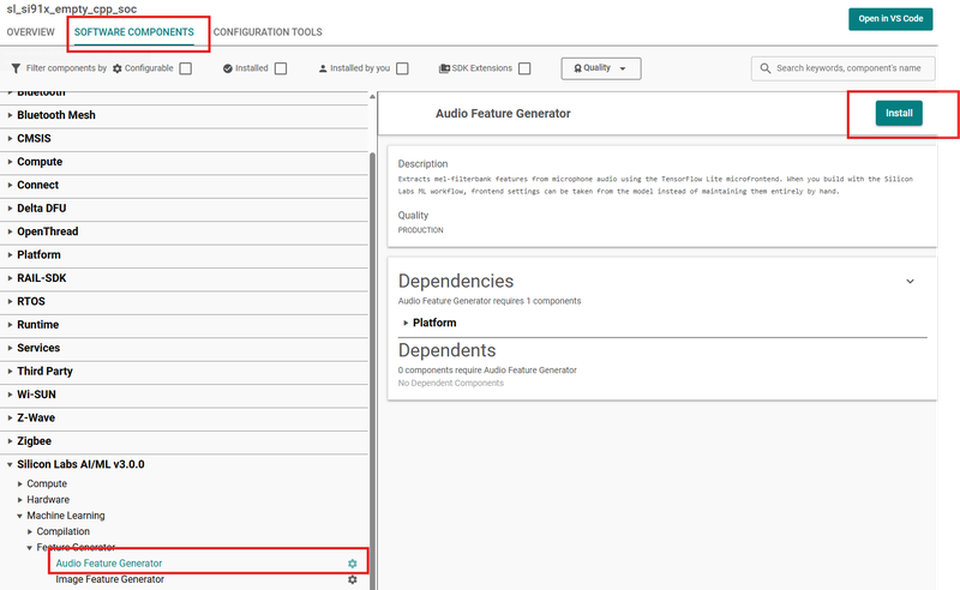This screenshot has height=590, width=960.
Task: Click the No Dependent Components text
Action: click(451, 383)
